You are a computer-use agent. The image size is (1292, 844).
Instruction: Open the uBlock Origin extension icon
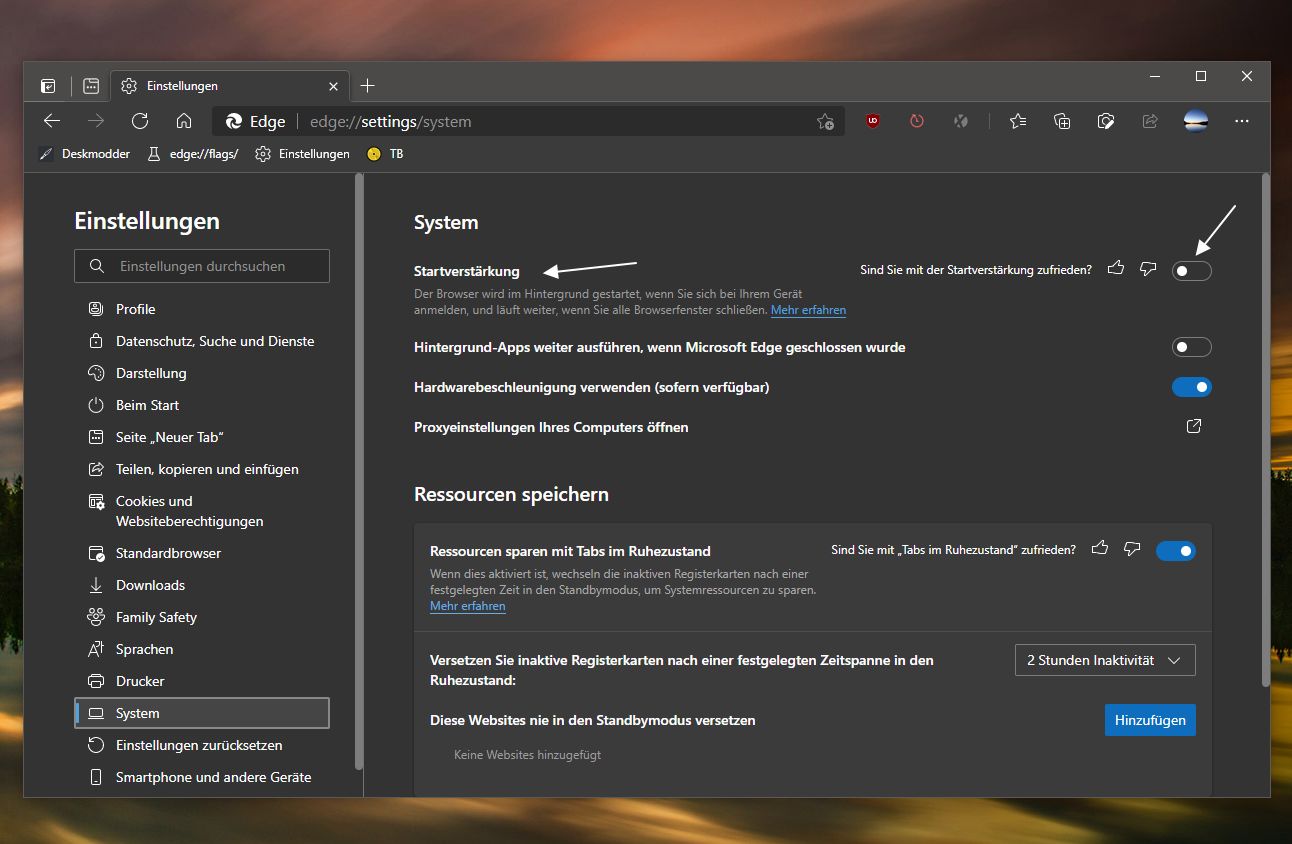(x=873, y=121)
